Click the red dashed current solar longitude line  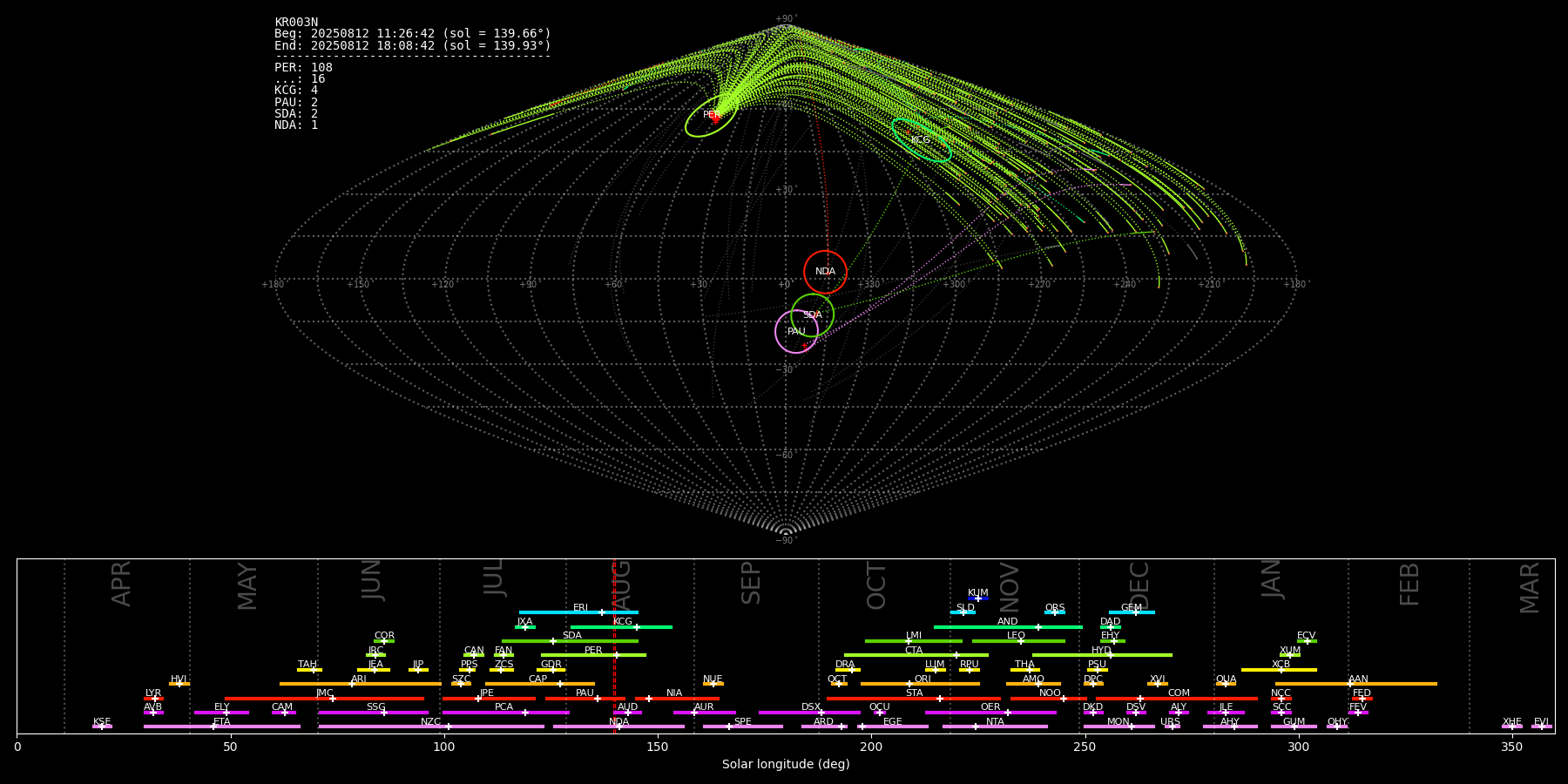click(614, 646)
